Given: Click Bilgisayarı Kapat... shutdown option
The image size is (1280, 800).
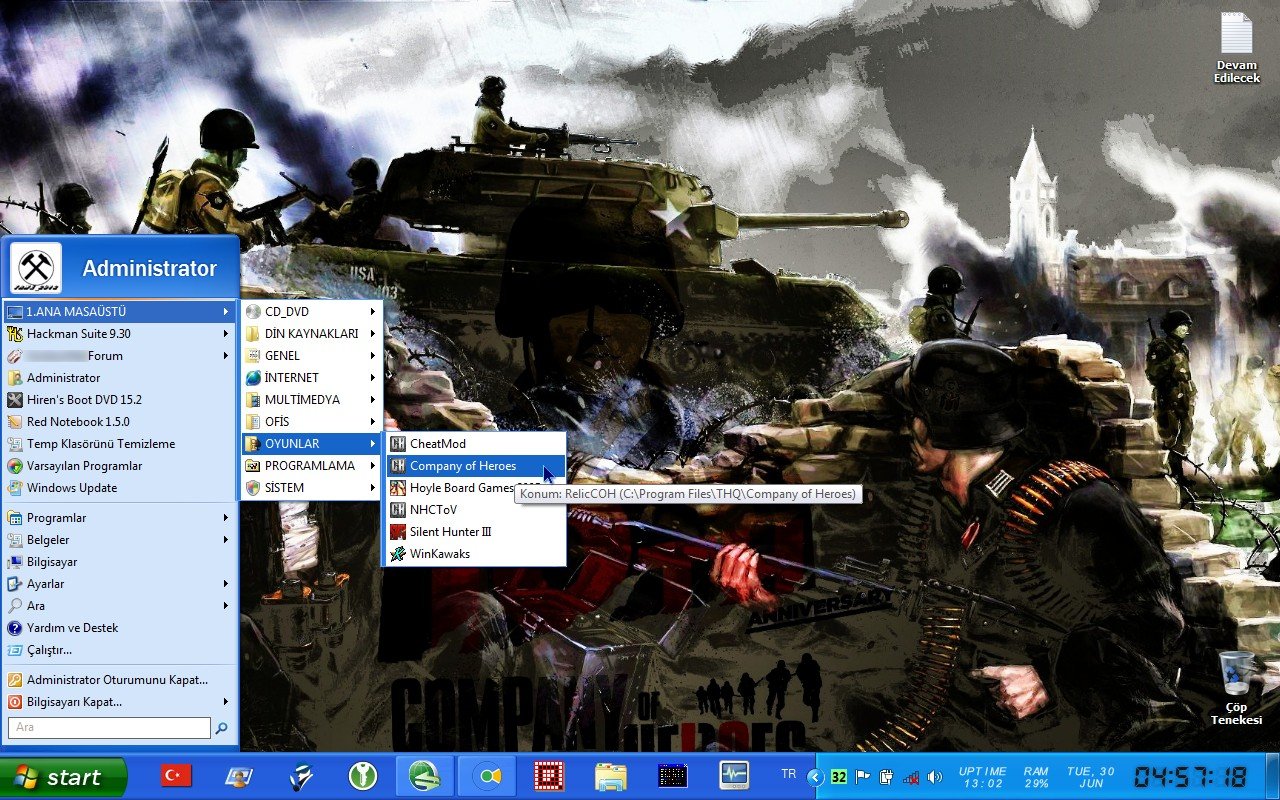Looking at the screenshot, I should pyautogui.click(x=119, y=702).
